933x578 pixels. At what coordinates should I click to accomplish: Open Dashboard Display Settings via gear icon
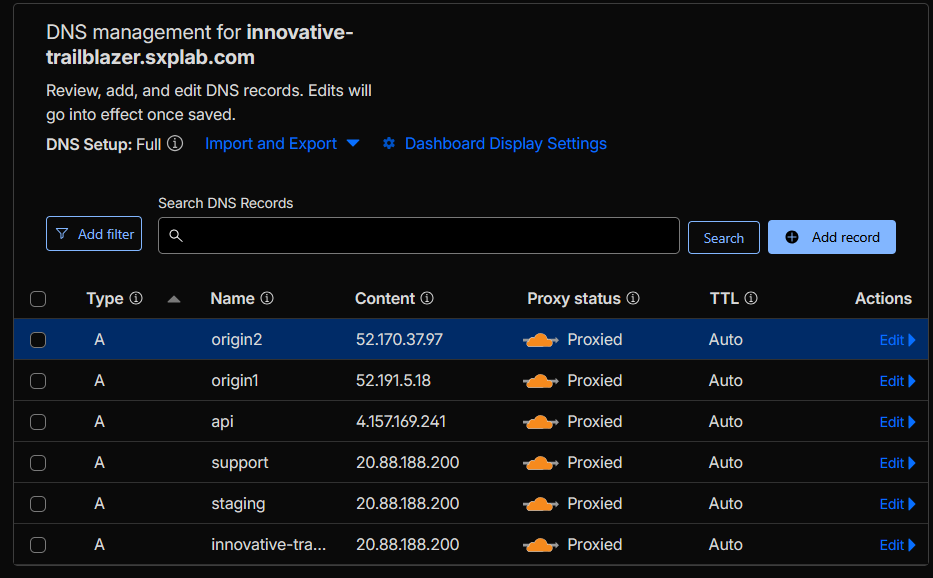point(389,144)
